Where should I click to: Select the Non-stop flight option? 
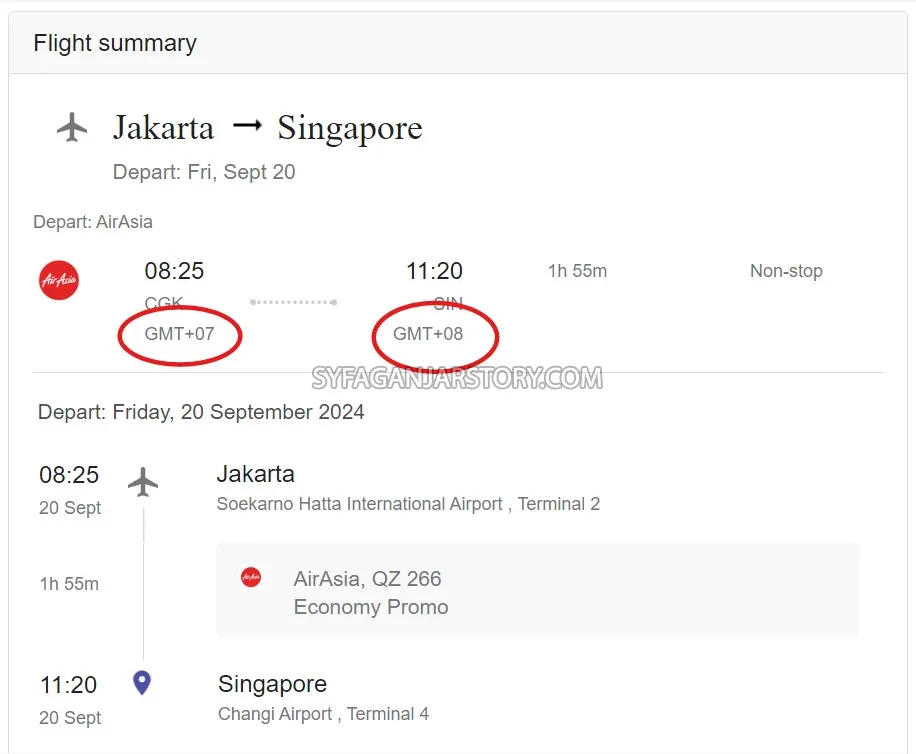coord(786,270)
